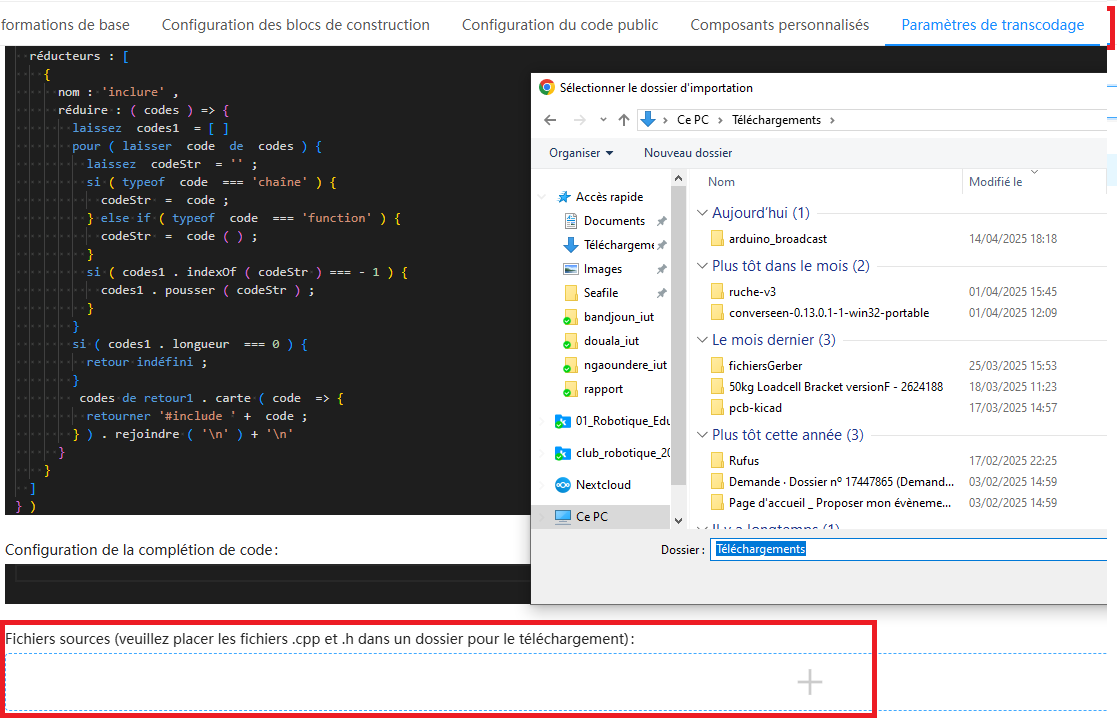Collapse the Aujourd'hui (1) group
Viewport: 1117px width, 726px height.
[702, 213]
